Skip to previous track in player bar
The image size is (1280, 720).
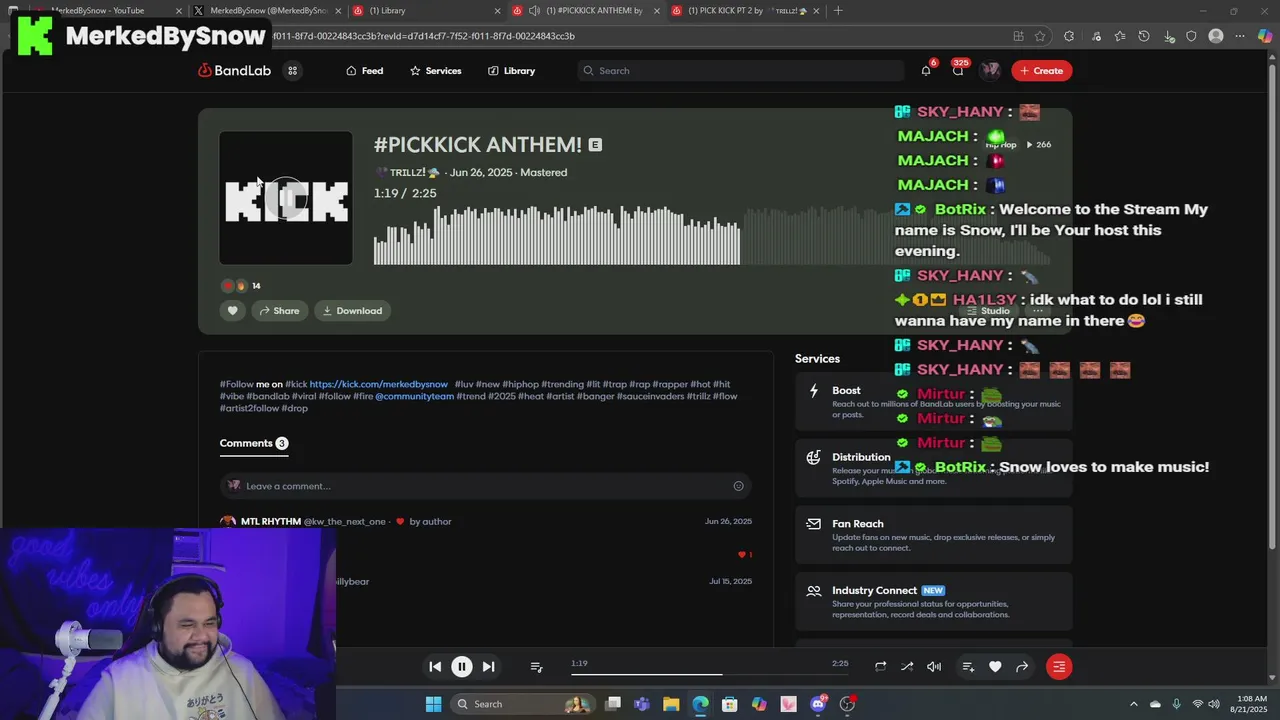click(x=435, y=667)
